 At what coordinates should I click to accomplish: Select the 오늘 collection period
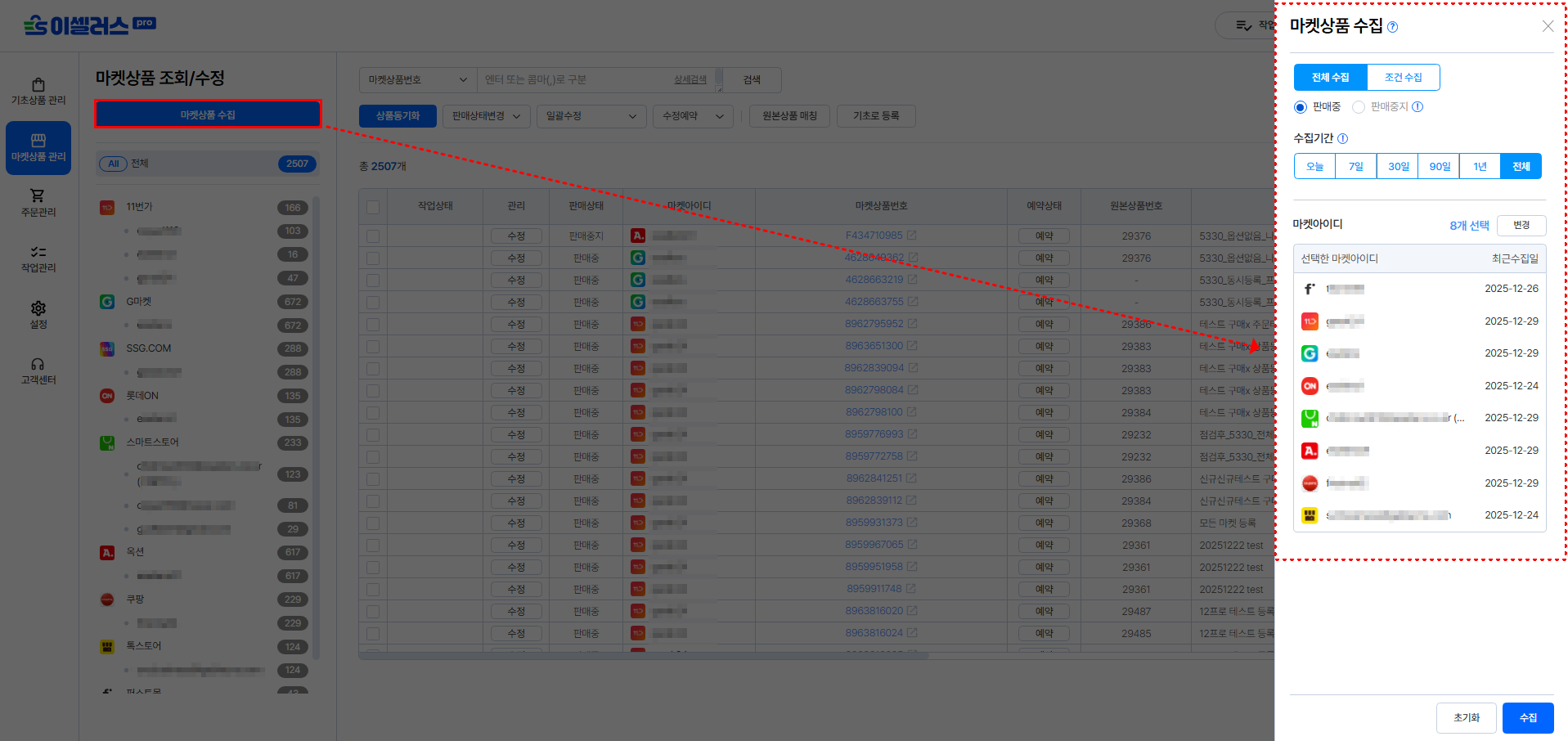pyautogui.click(x=1314, y=166)
